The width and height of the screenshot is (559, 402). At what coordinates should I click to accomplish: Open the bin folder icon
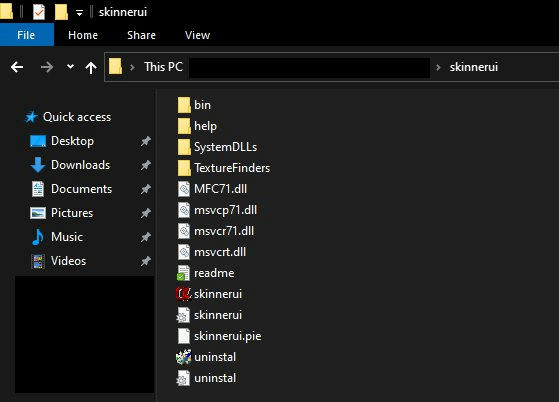[184, 105]
